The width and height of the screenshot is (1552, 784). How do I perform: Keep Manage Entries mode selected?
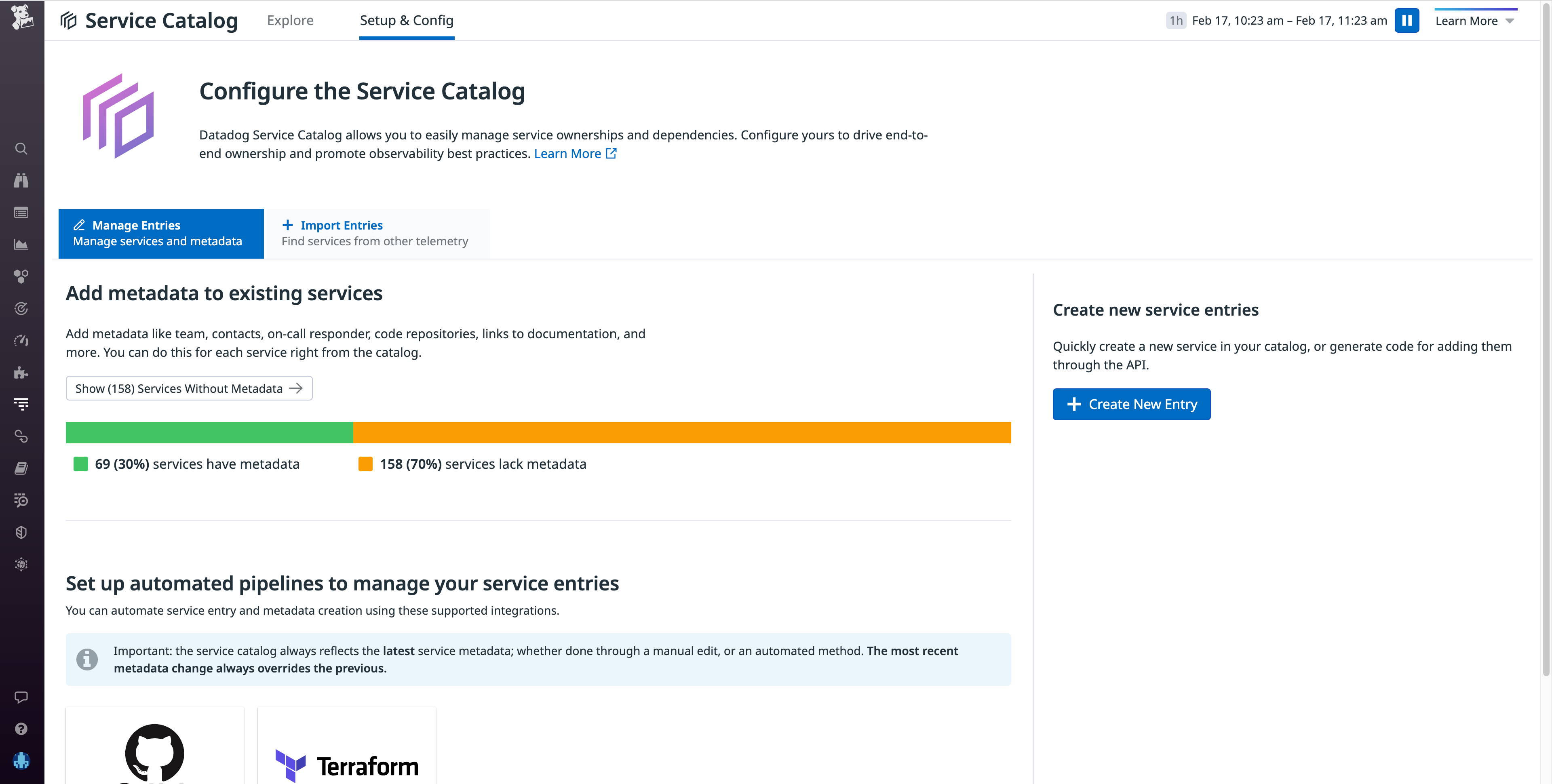point(160,233)
